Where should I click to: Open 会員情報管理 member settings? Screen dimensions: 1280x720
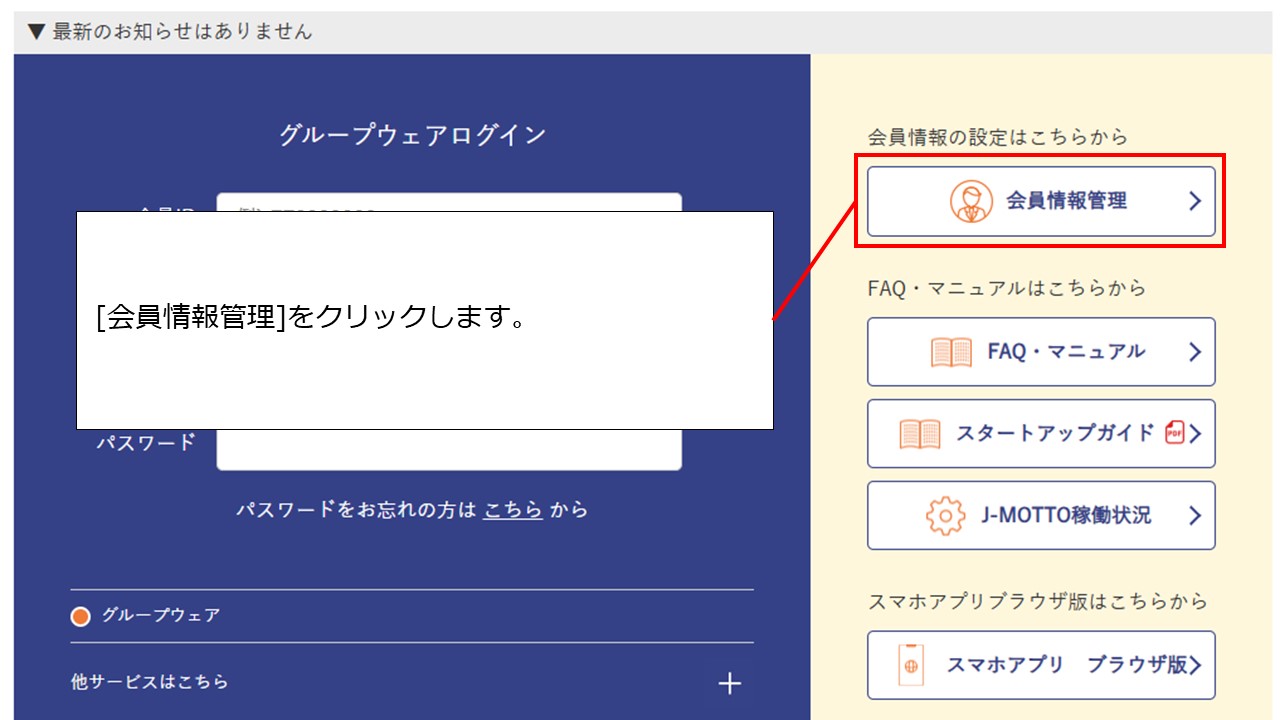pos(1040,200)
